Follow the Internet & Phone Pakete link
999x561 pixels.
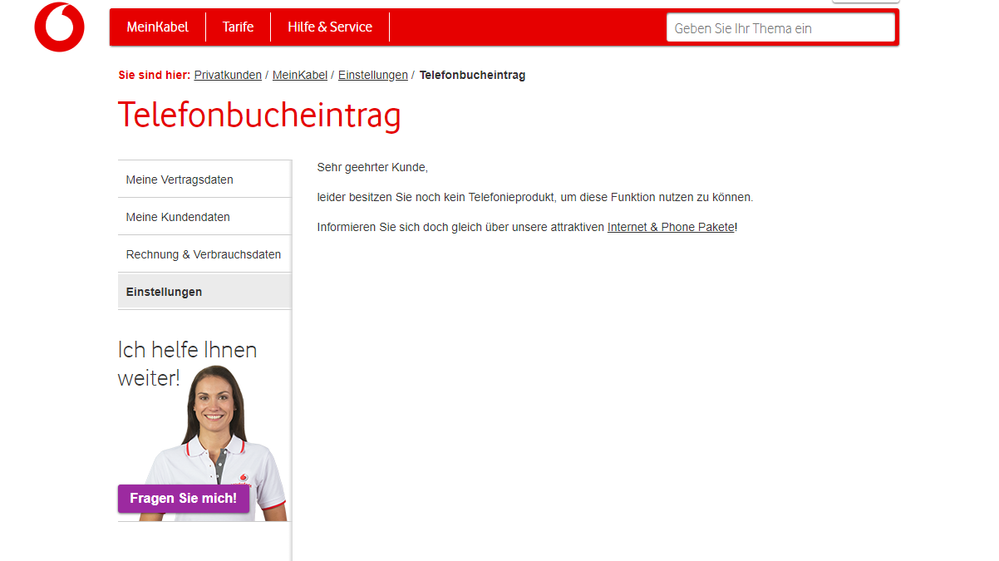pos(671,227)
